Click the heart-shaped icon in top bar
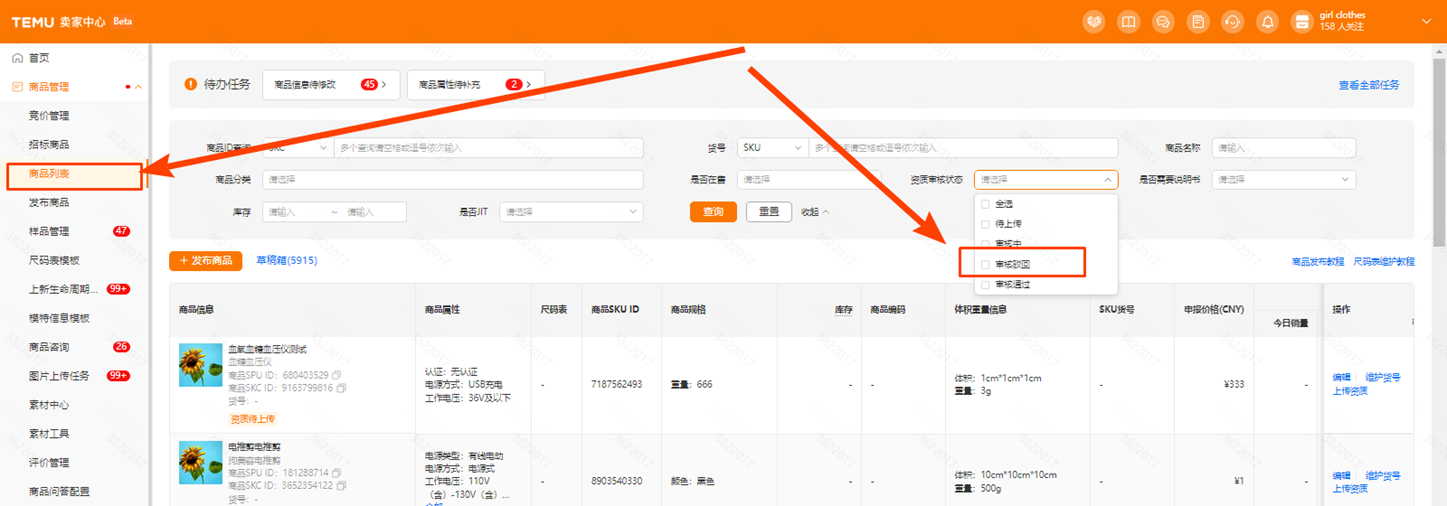 pos(1094,21)
